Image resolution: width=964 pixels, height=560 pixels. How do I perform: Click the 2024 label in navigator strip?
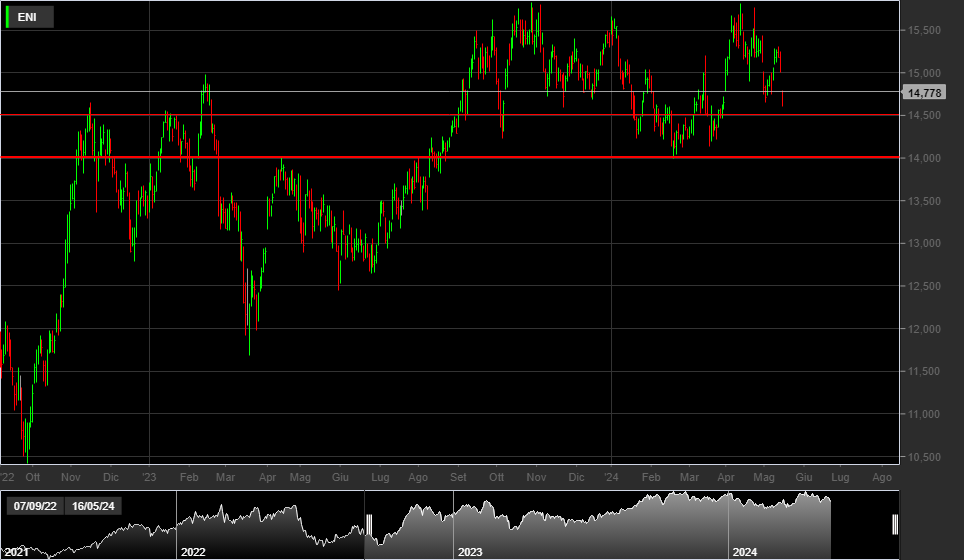point(745,552)
